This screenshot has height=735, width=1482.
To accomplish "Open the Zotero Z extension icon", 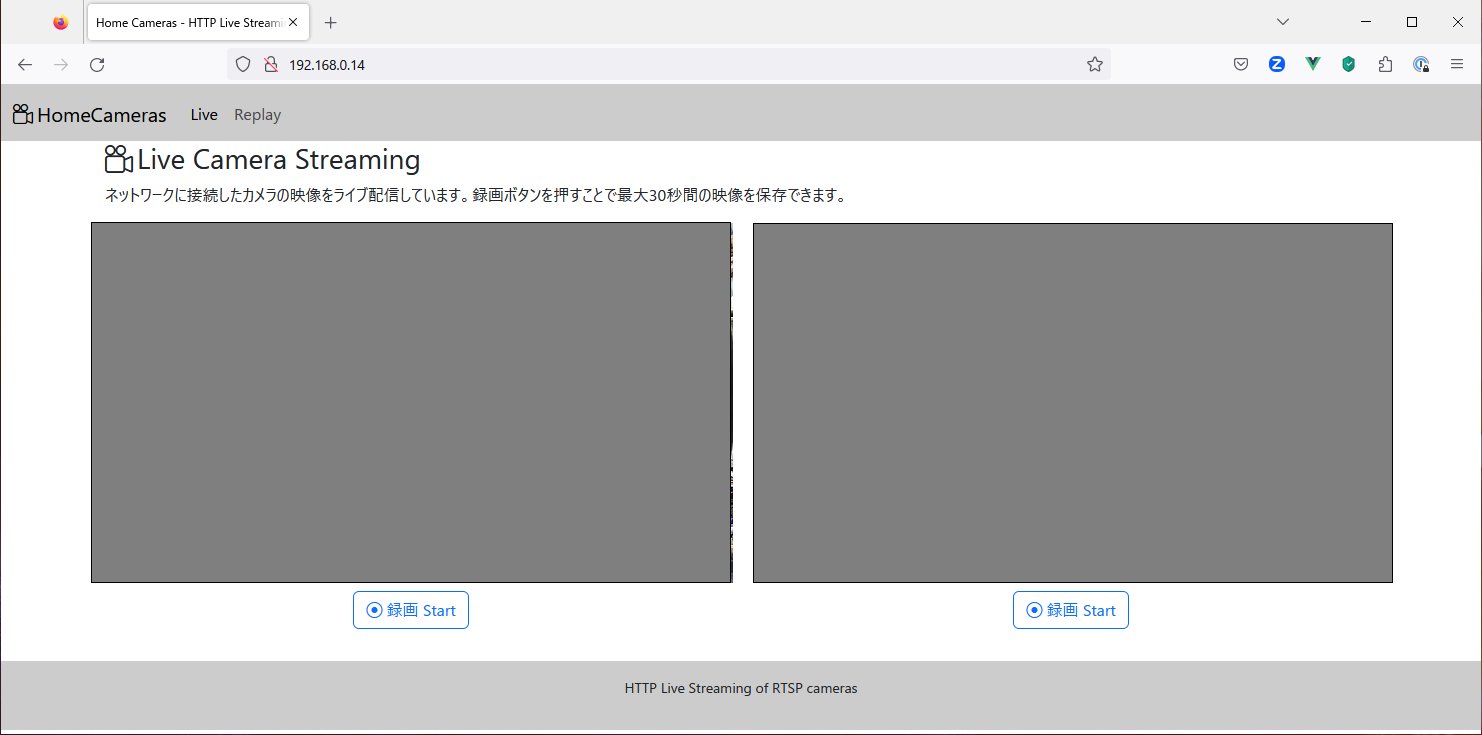I will click(x=1276, y=64).
